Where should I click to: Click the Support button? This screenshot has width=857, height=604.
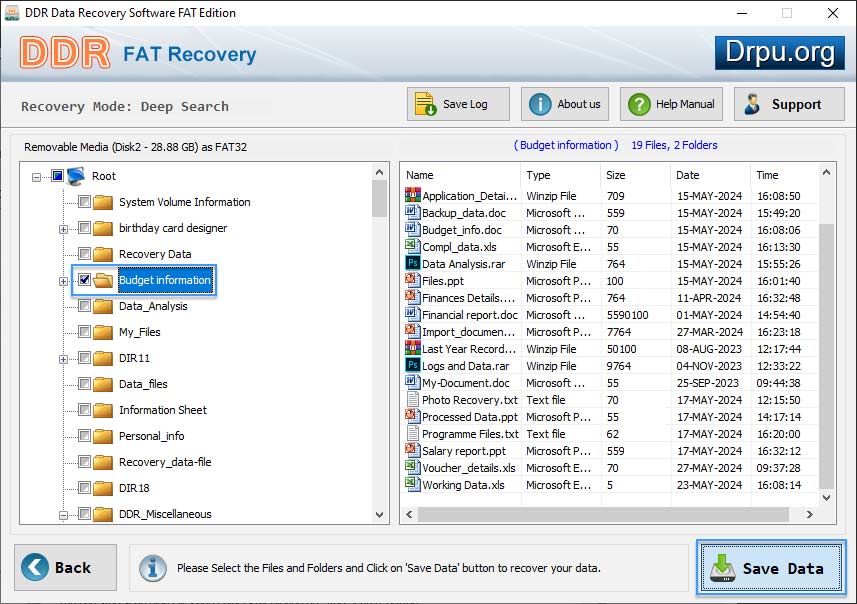tap(789, 104)
